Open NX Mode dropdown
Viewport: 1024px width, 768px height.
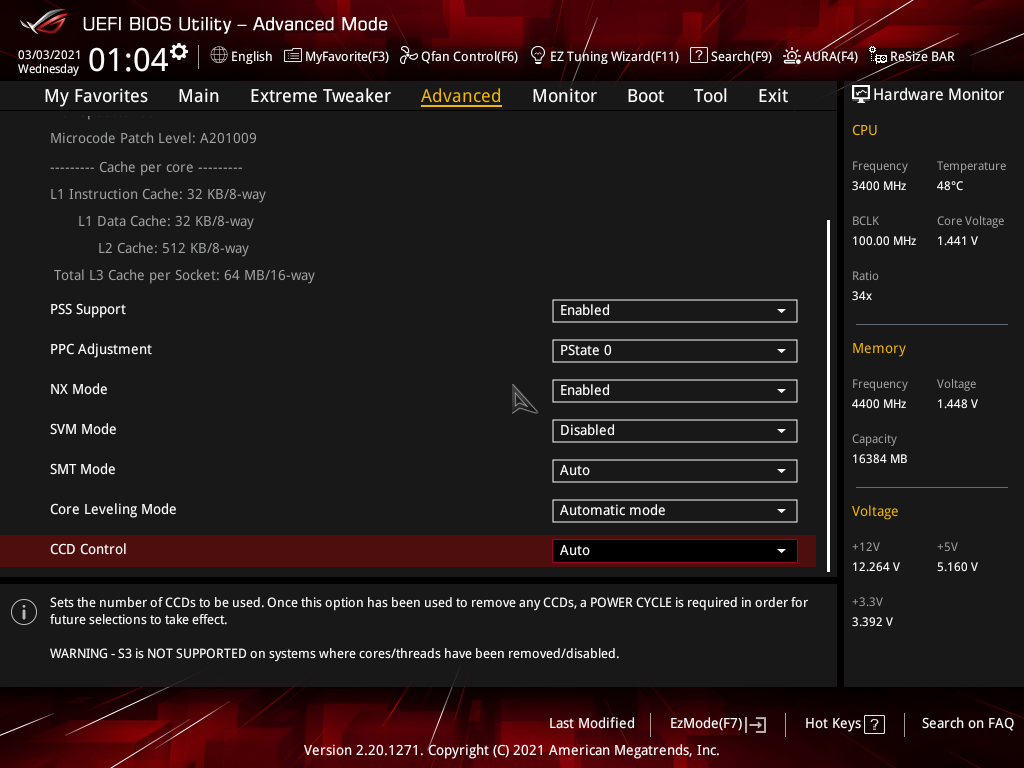pyautogui.click(x=675, y=391)
